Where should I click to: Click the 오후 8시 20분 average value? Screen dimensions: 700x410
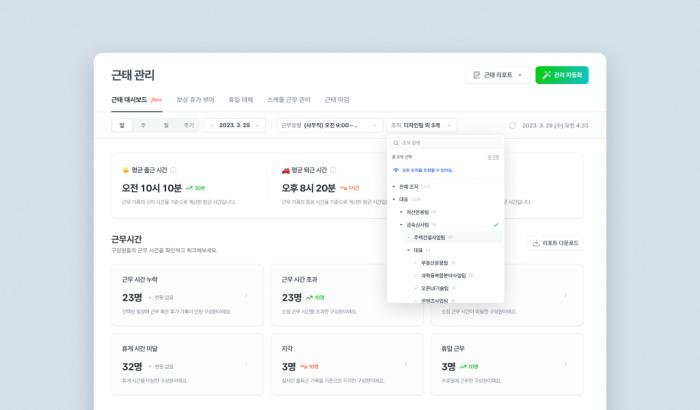tap(308, 188)
